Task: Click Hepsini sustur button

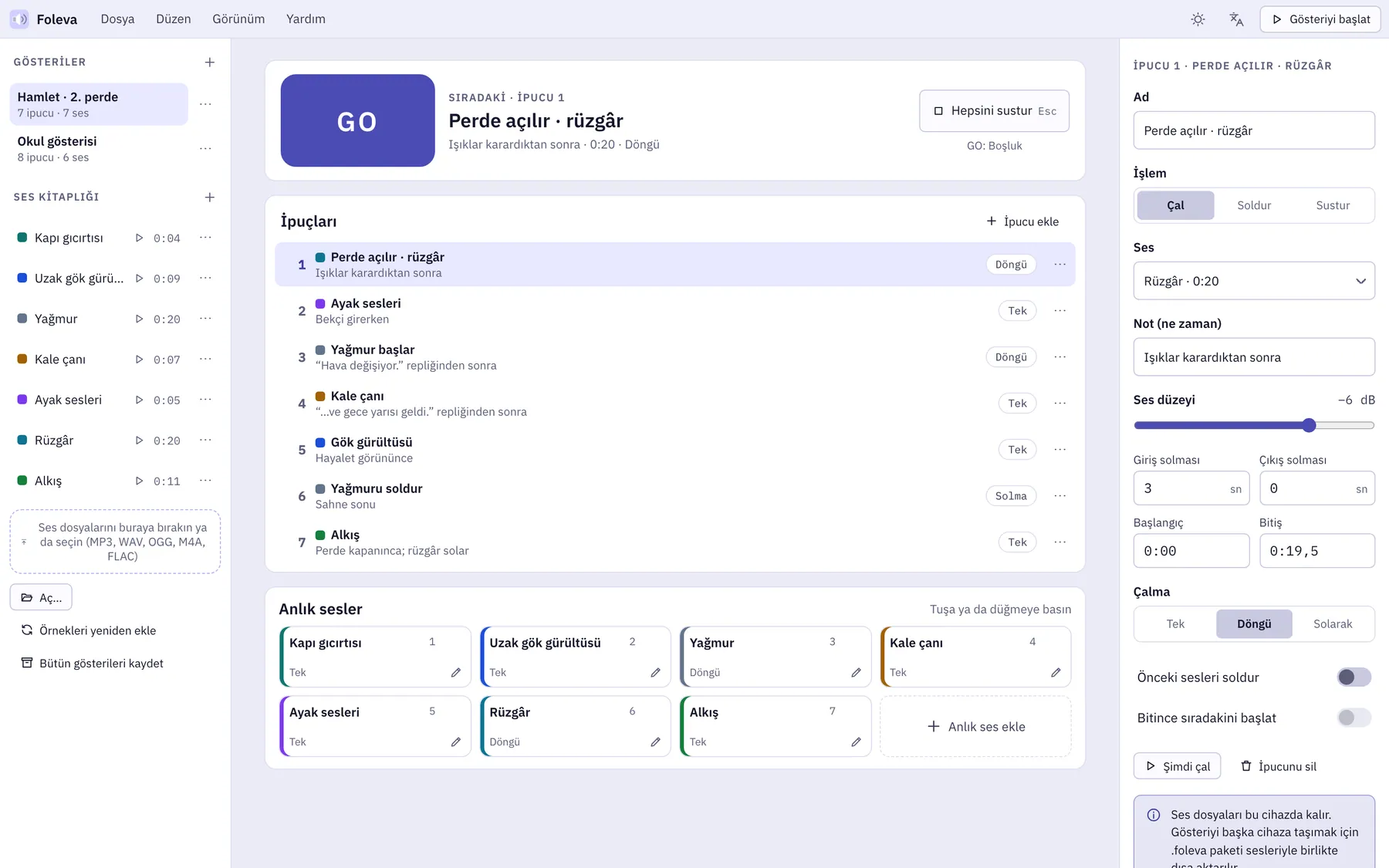Action: [994, 111]
